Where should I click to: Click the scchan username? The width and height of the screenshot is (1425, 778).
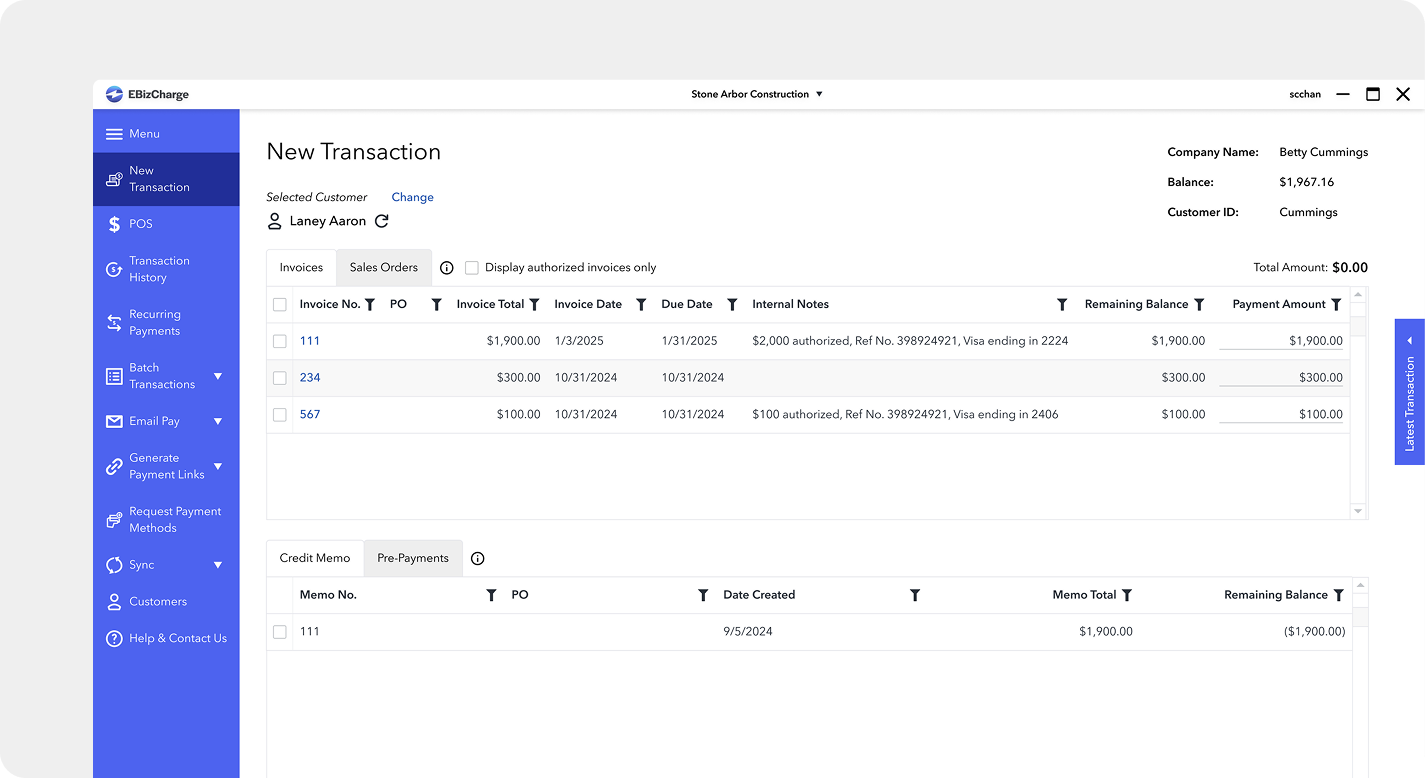(1305, 94)
